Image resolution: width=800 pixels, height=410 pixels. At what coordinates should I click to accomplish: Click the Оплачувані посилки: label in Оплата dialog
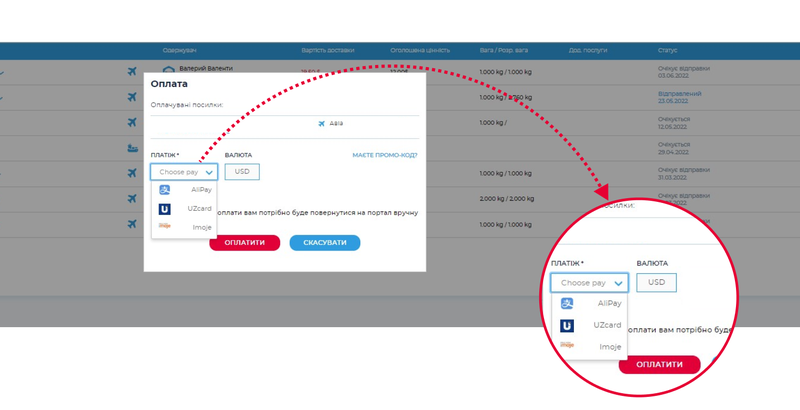point(187,105)
